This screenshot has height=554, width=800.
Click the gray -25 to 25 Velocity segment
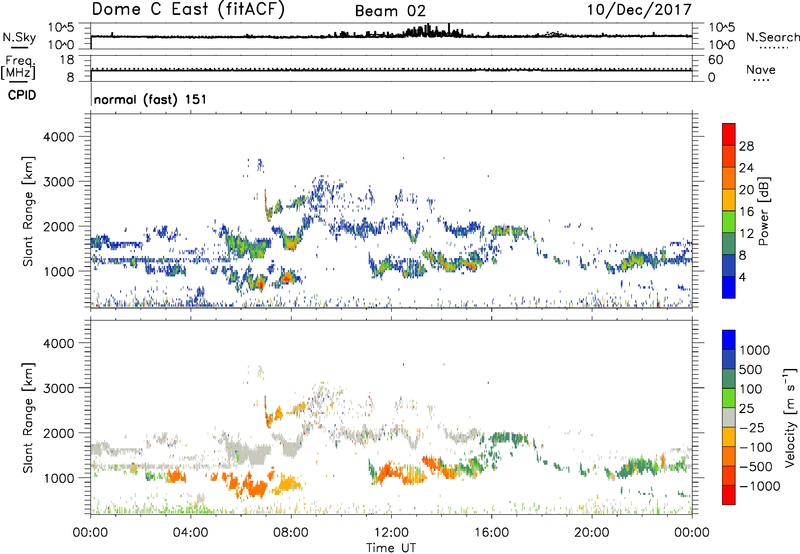coord(729,418)
